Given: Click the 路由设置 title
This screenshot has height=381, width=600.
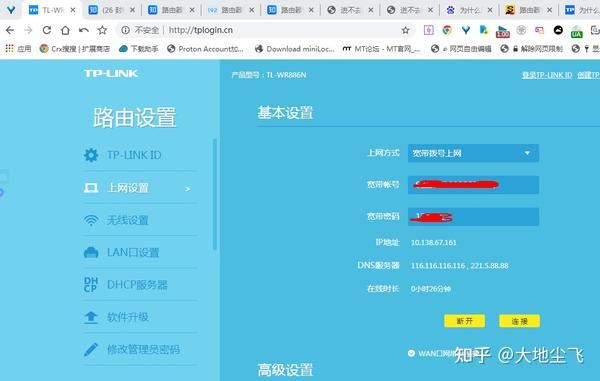Looking at the screenshot, I should pyautogui.click(x=134, y=117).
